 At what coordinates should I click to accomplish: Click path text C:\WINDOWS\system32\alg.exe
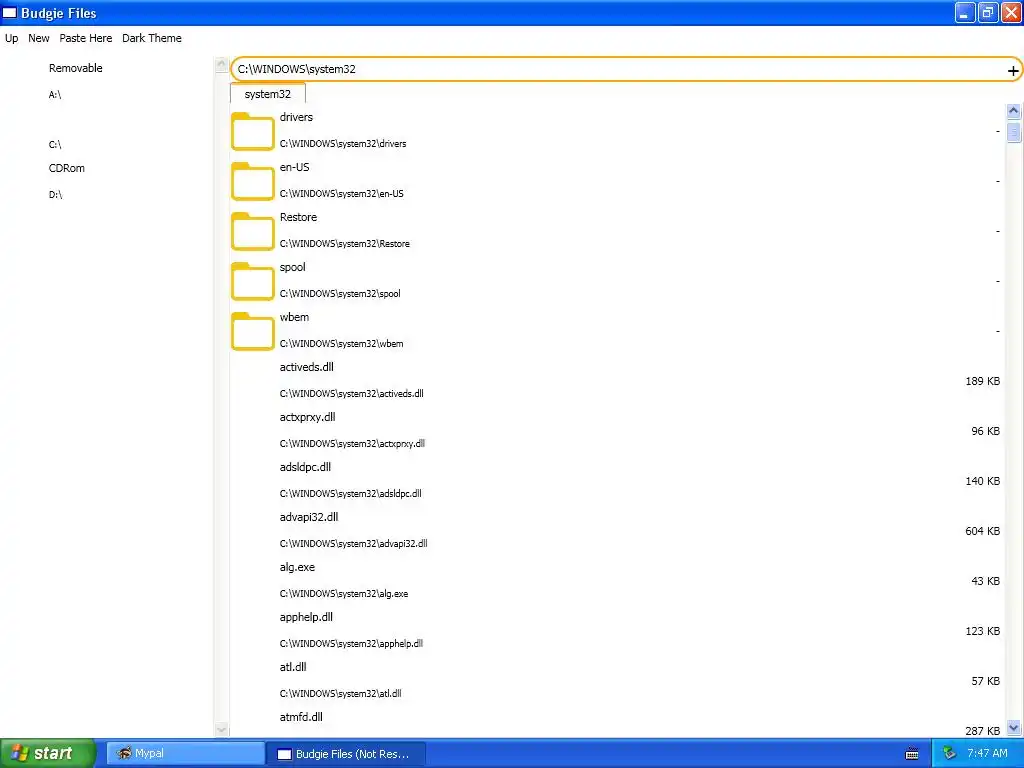(344, 594)
